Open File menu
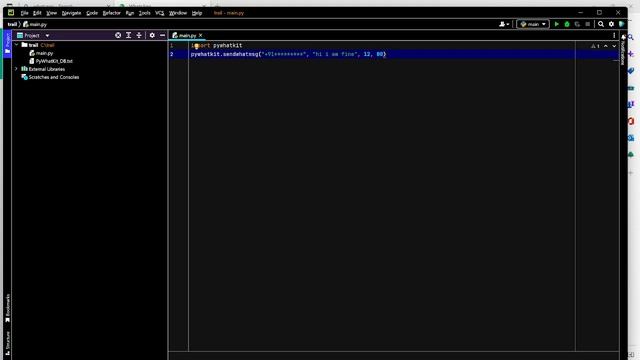Image resolution: width=640 pixels, height=360 pixels. (24, 13)
